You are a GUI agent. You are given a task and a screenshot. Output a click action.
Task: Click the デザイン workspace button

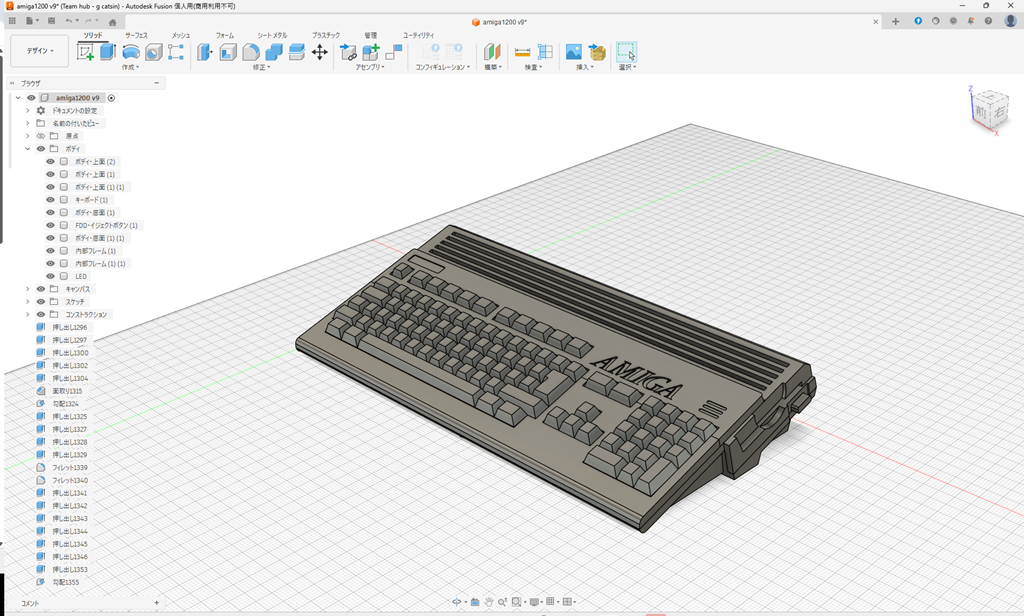coord(37,48)
